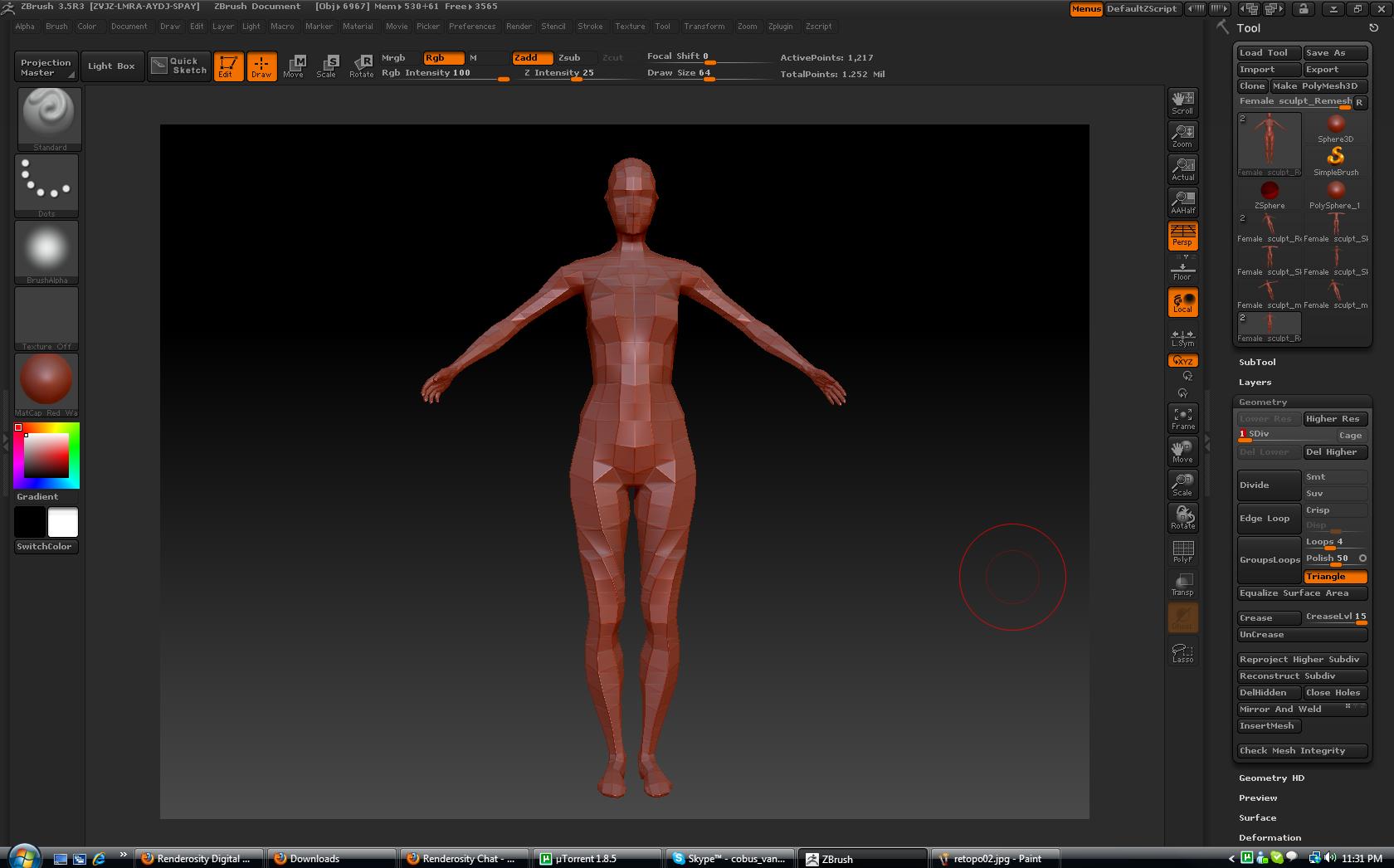Toggle Perspective (Persp) view
Screen dimensions: 1394x868
(x=1182, y=236)
